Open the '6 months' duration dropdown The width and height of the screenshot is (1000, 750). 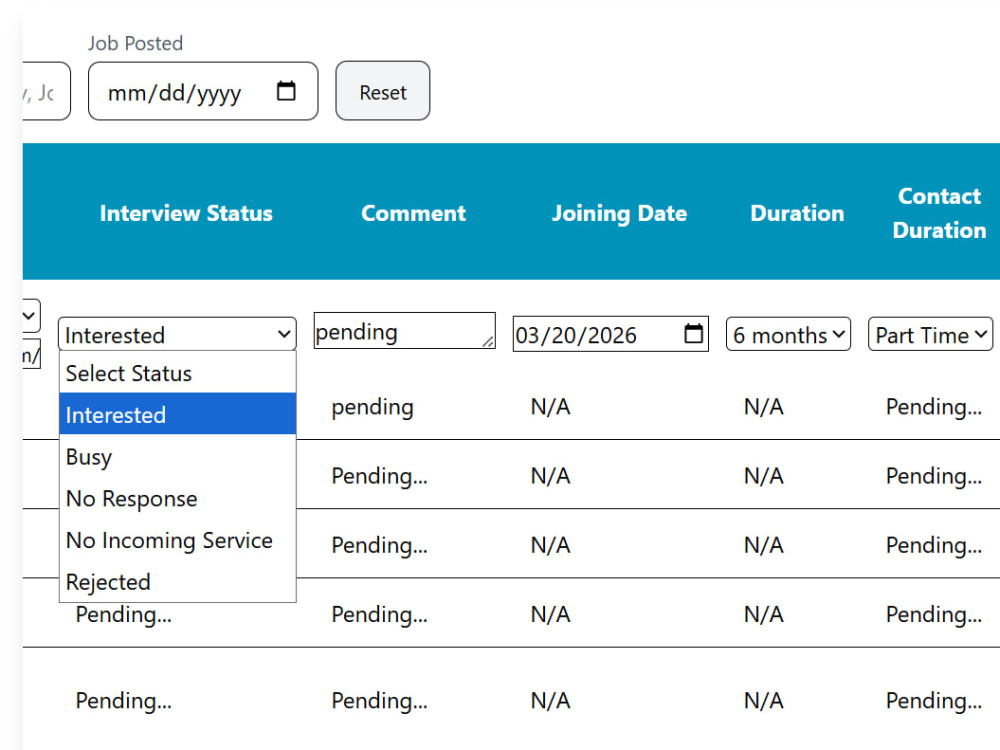[x=788, y=334]
